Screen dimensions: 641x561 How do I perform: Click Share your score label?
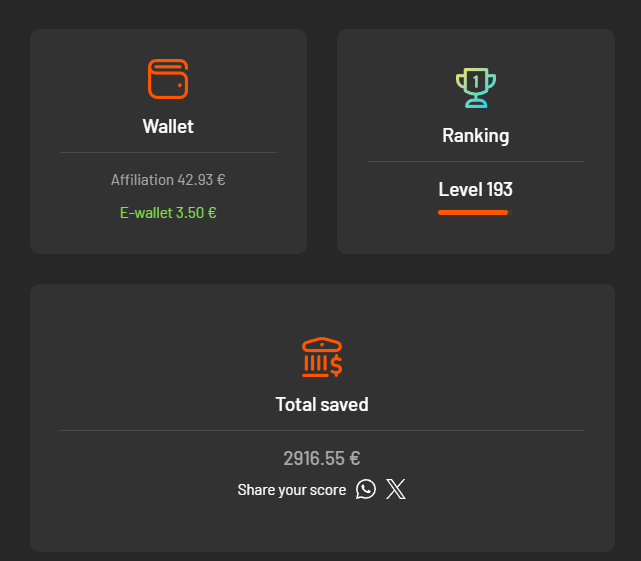[292, 490]
